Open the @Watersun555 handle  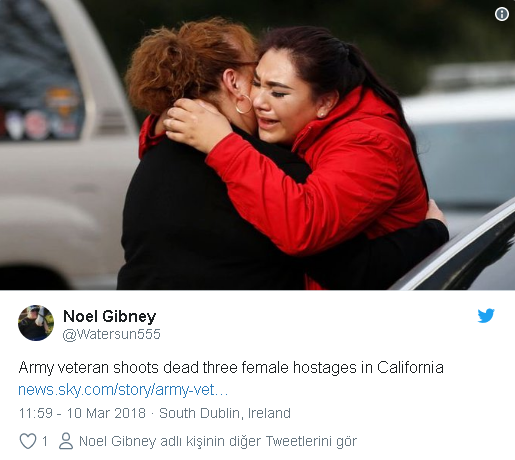click(x=111, y=334)
